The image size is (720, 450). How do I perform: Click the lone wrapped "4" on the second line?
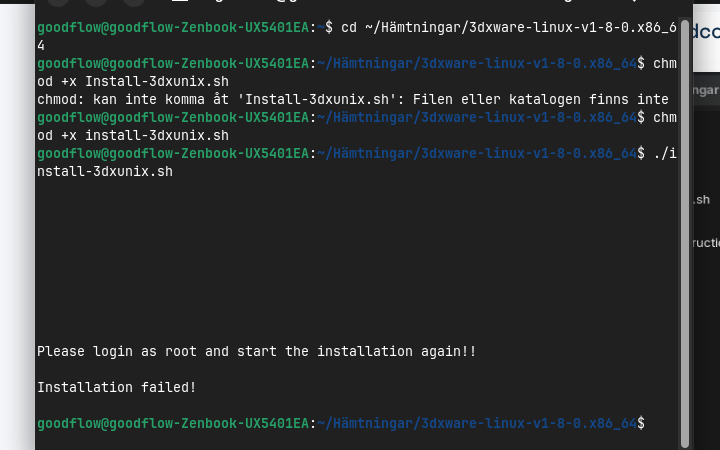click(41, 45)
